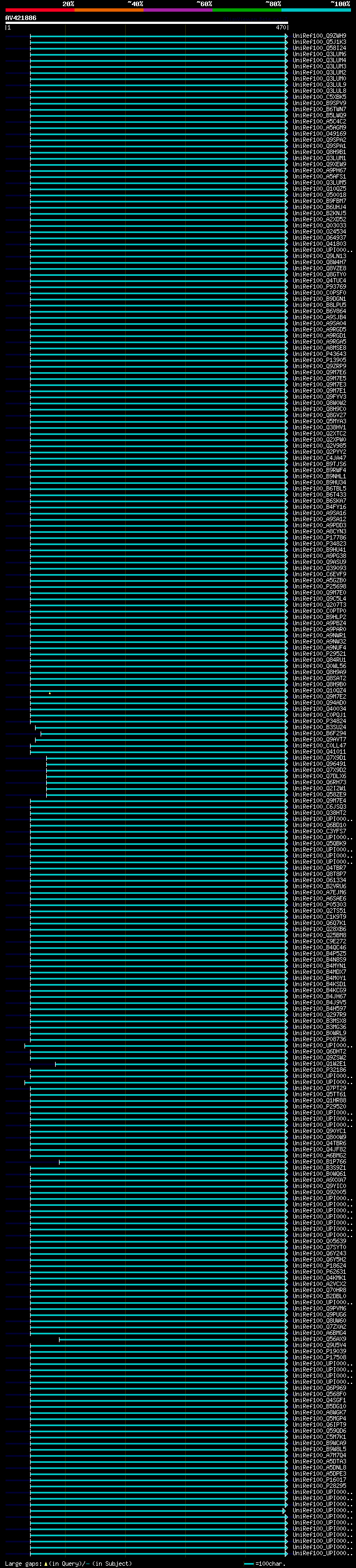Viewport: 356px width, 1568px height.
Task: Click the label UniRef100_O49169
Action: [319, 134]
